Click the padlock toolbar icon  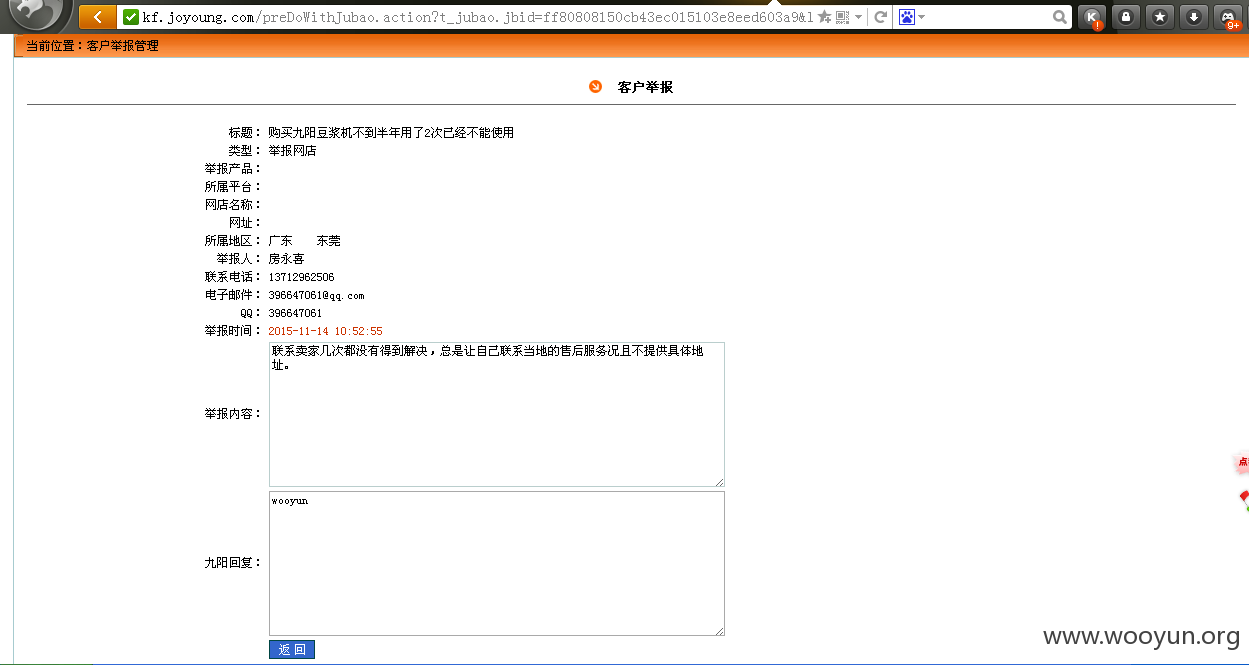tap(1126, 17)
